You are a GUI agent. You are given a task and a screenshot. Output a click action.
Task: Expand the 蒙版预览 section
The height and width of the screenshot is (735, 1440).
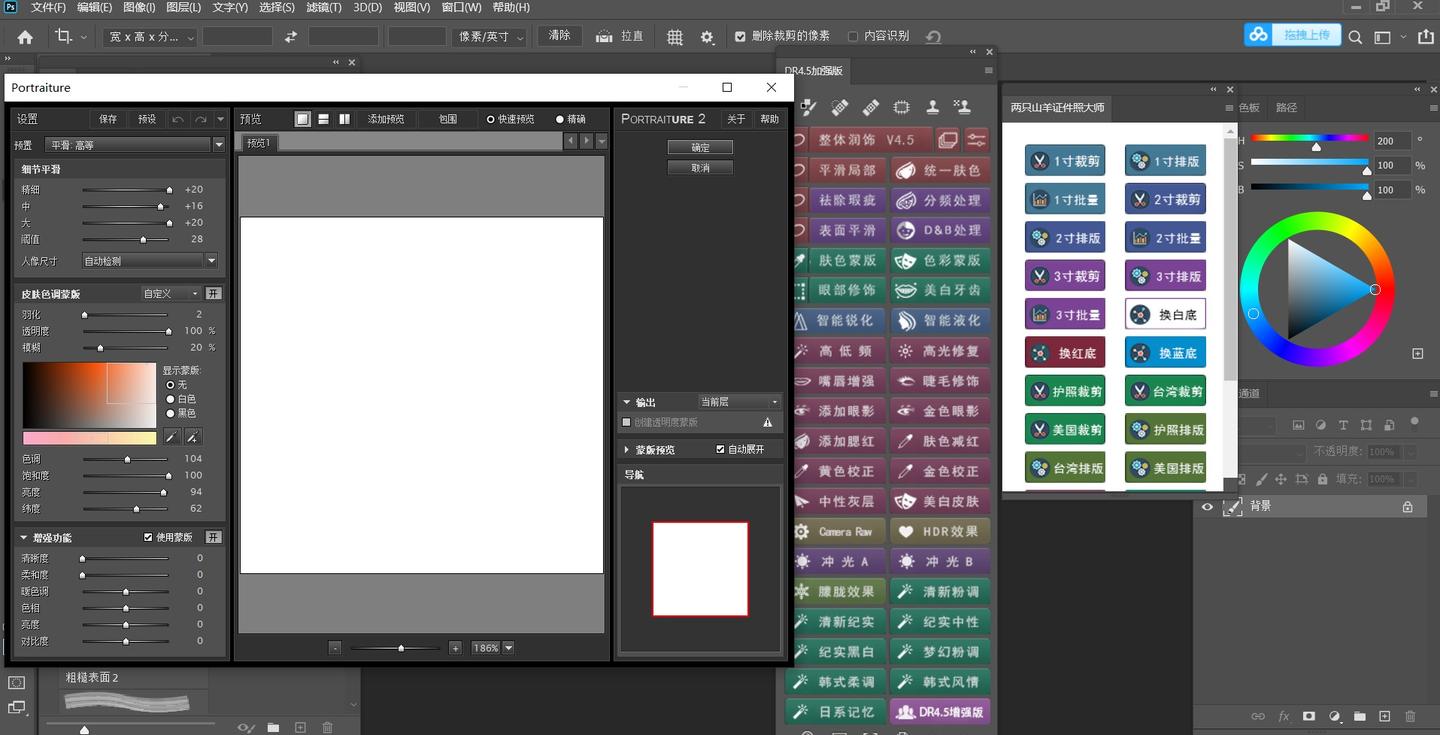(x=626, y=450)
